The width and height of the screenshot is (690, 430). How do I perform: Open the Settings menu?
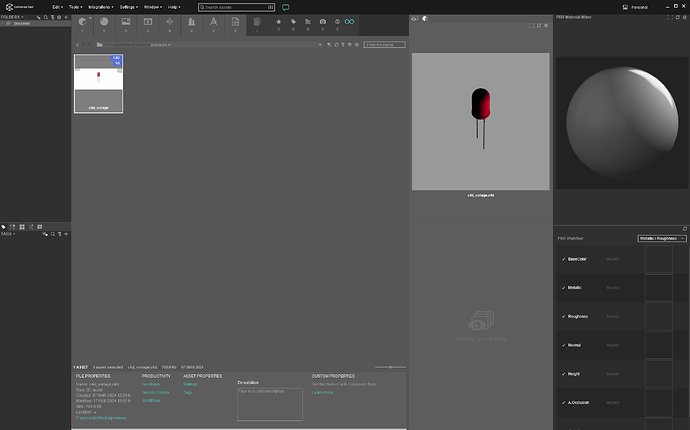coord(128,7)
